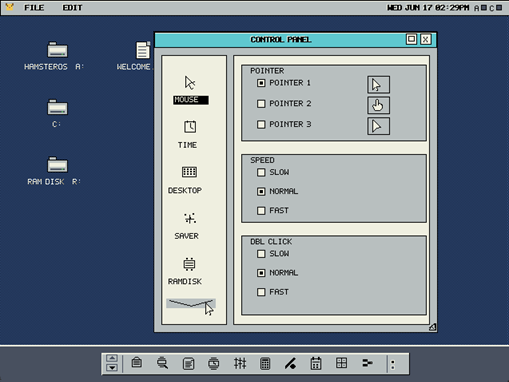Click the Control Panel resize corner grip
This screenshot has height=382, width=509.
tap(432, 327)
